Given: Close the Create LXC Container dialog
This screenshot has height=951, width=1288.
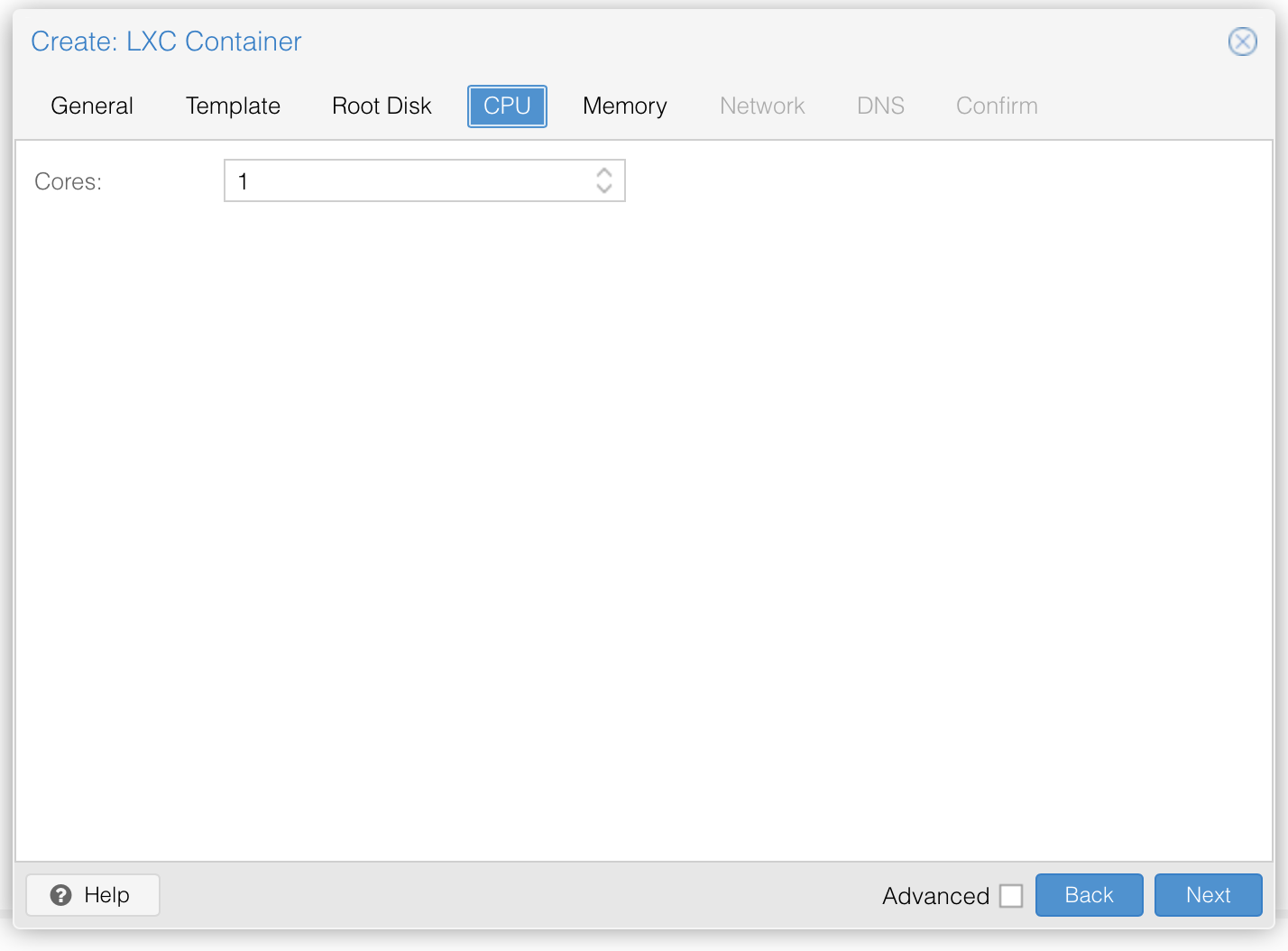Looking at the screenshot, I should tap(1242, 42).
